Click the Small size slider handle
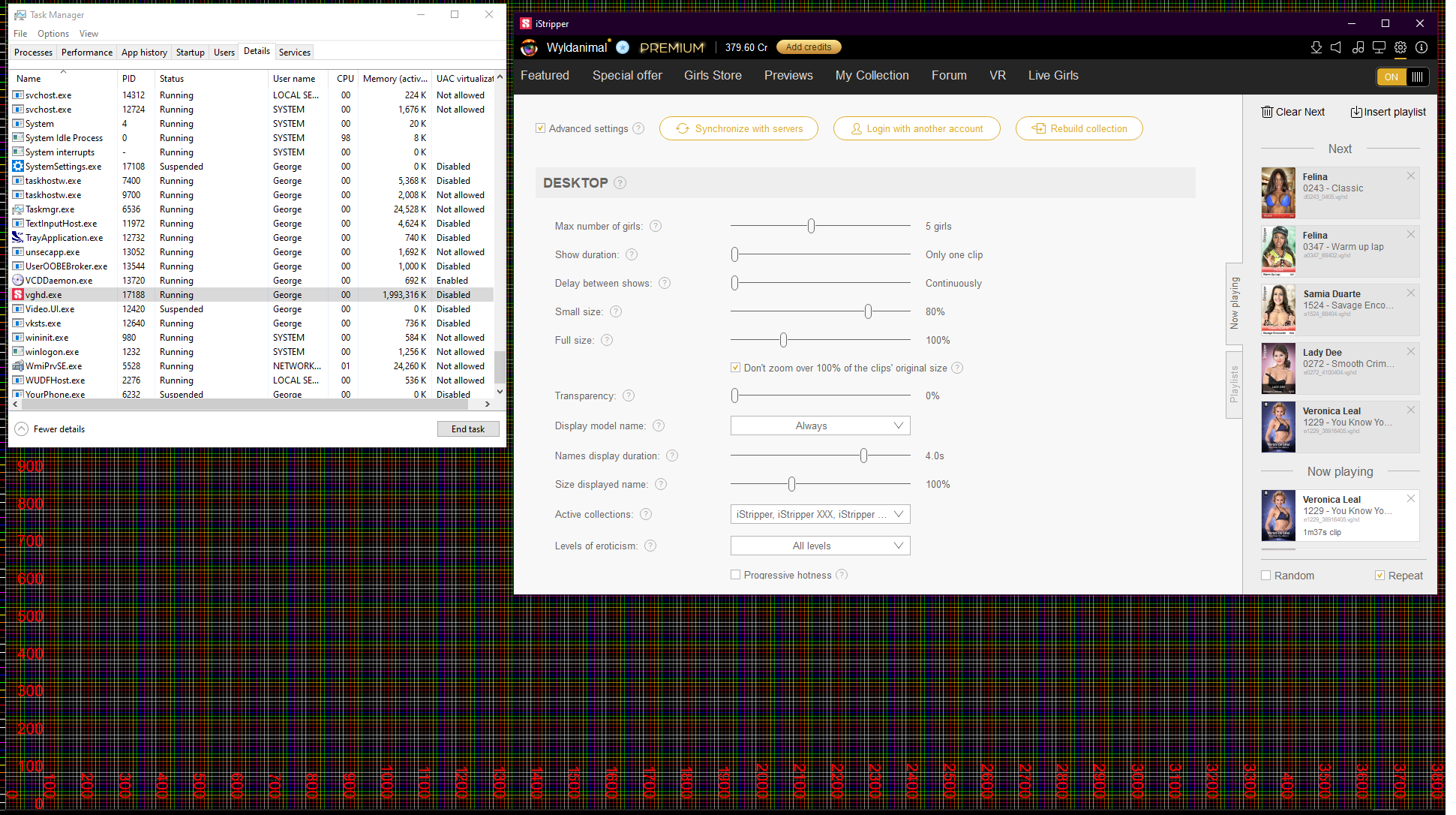Viewport: 1456px width, 815px height. (x=868, y=311)
